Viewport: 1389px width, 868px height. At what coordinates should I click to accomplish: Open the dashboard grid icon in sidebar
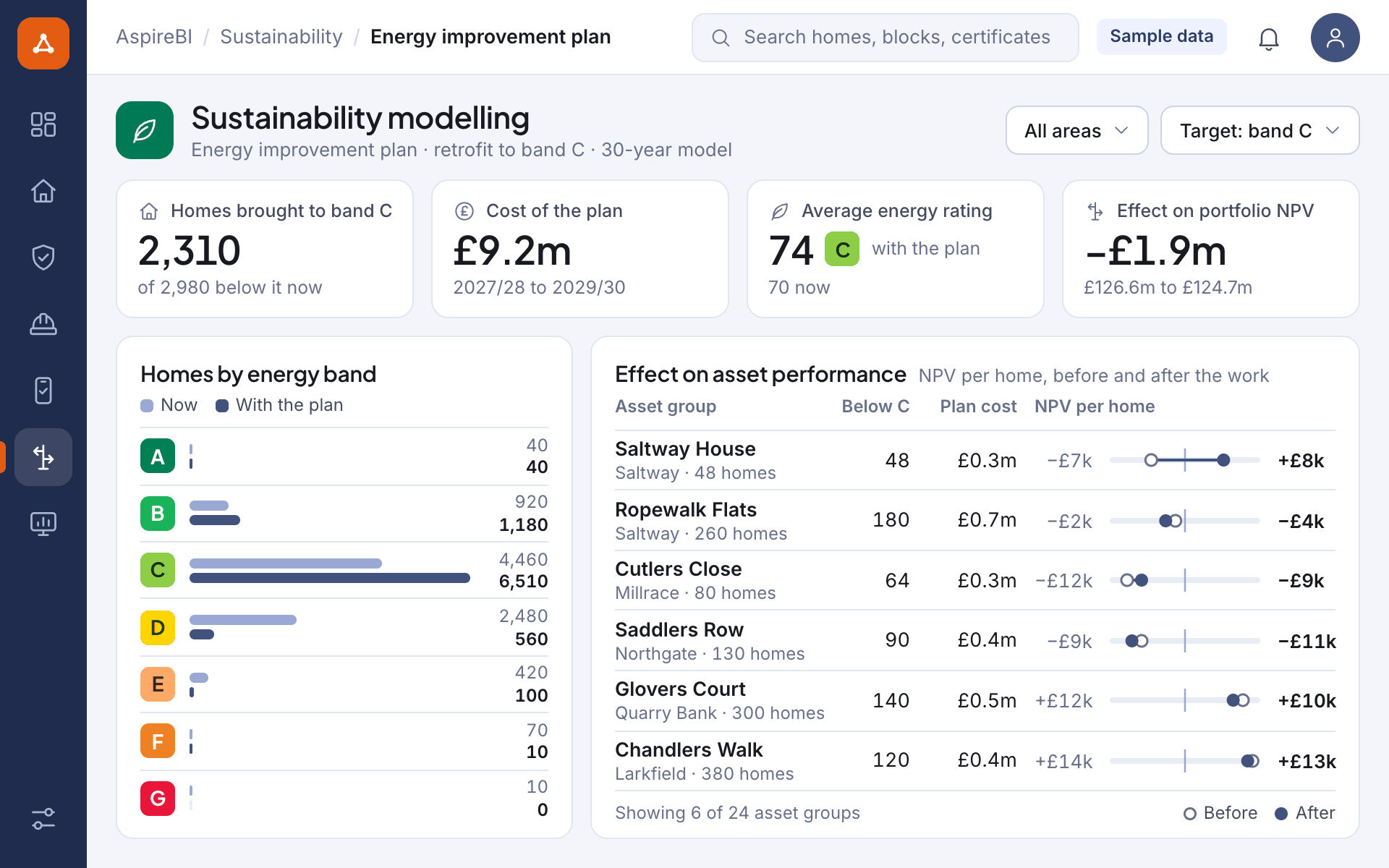pos(43,124)
